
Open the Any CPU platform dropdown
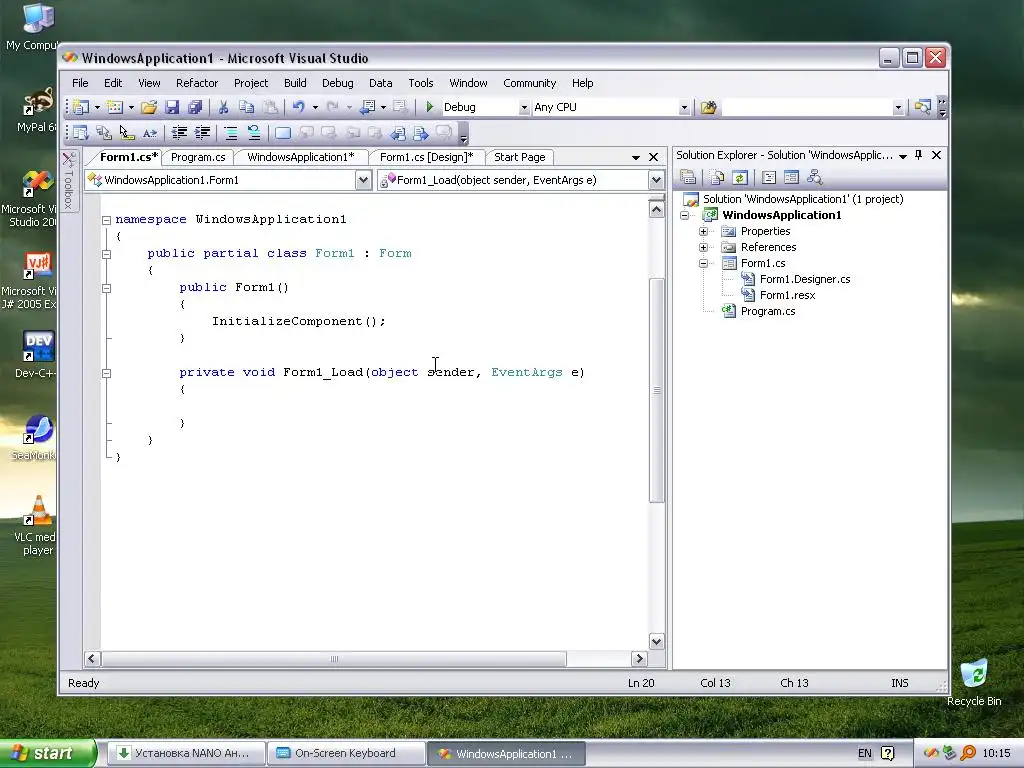[684, 108]
